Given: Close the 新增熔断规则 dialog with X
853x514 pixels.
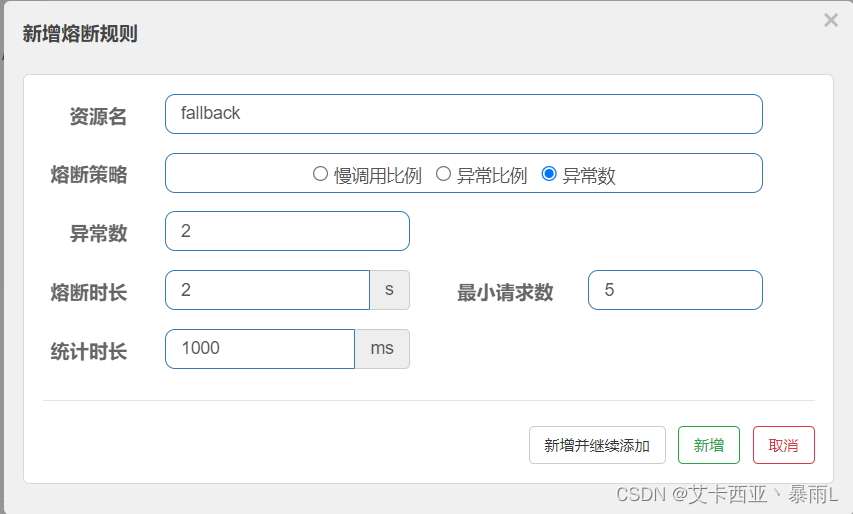Looking at the screenshot, I should click(831, 21).
